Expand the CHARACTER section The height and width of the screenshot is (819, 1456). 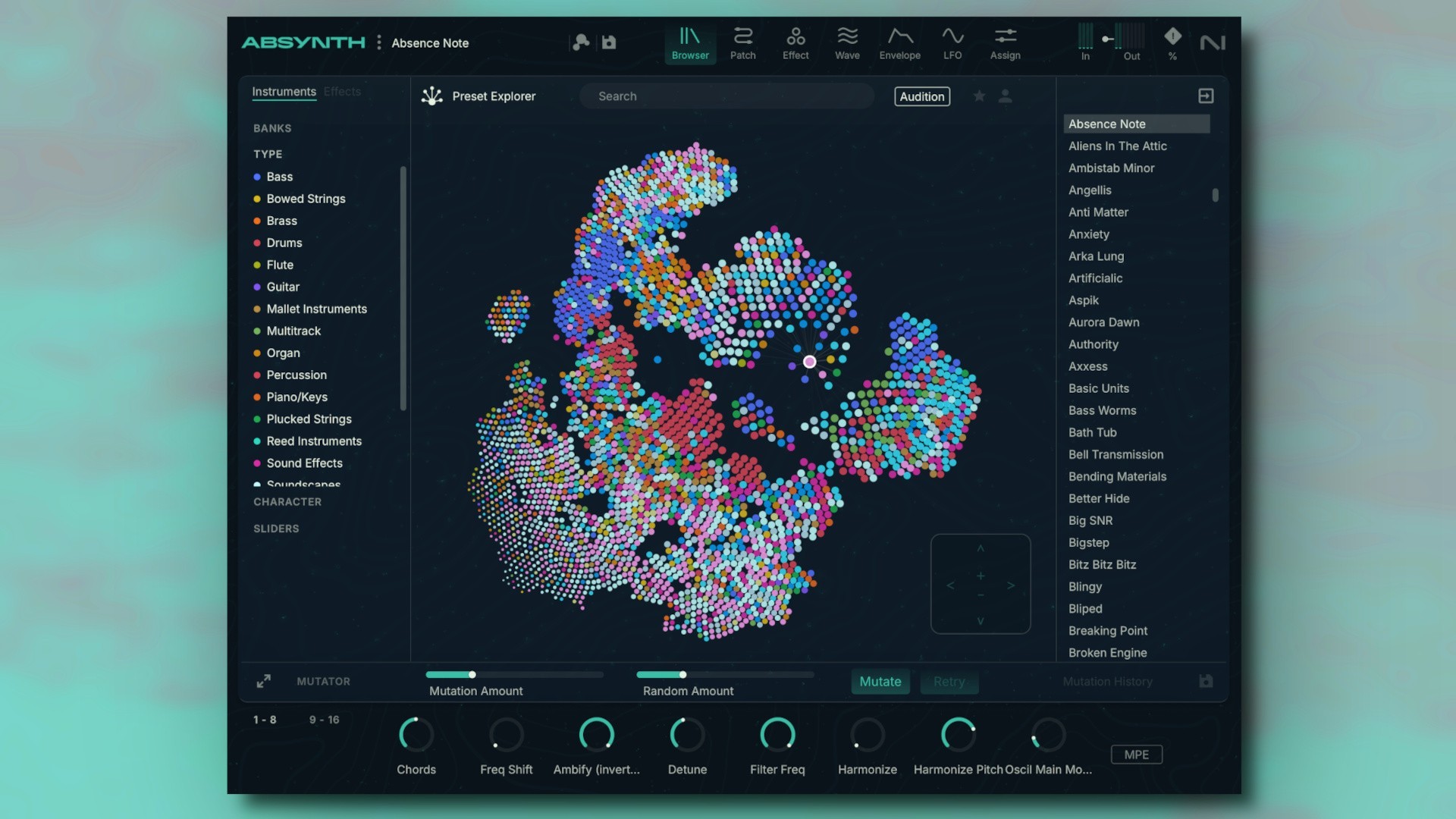(287, 502)
